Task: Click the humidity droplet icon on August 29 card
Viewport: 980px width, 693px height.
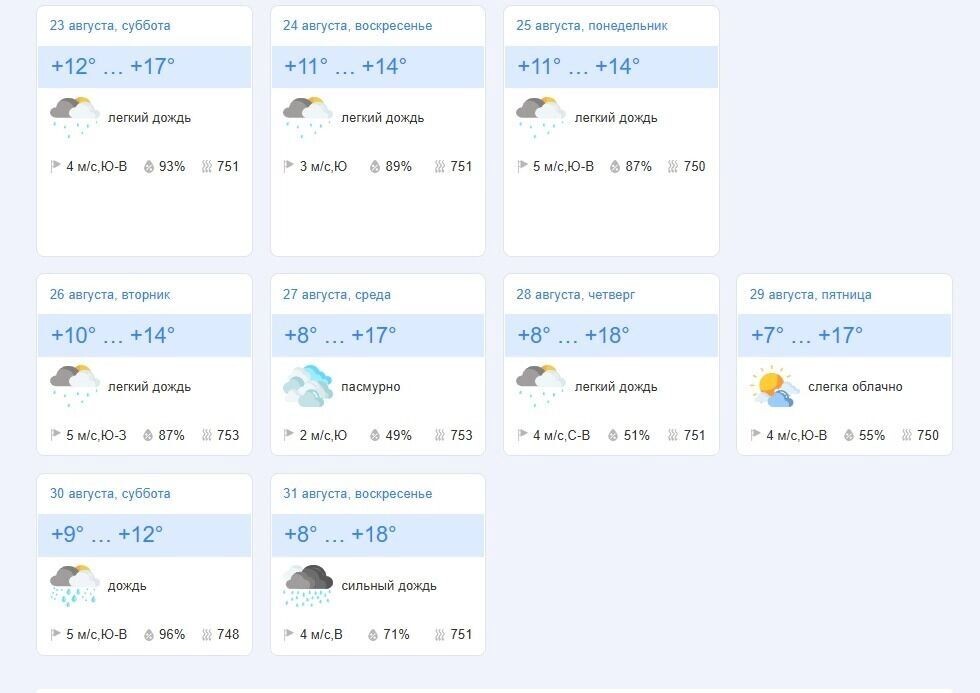Action: [x=852, y=435]
